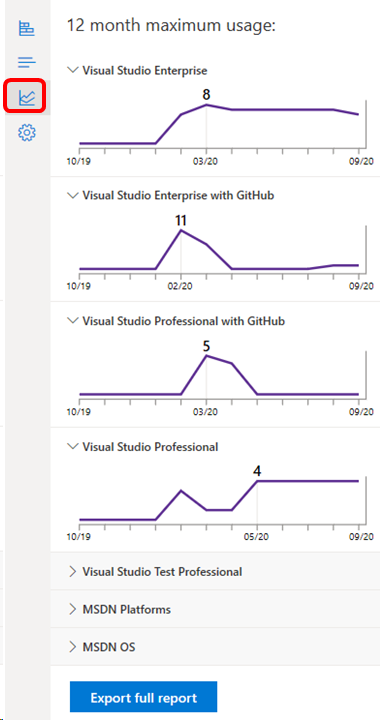Viewport: 380px width, 720px height.
Task: Click peak value 11 on Enterprise GitHub chart
Action: [x=181, y=220]
